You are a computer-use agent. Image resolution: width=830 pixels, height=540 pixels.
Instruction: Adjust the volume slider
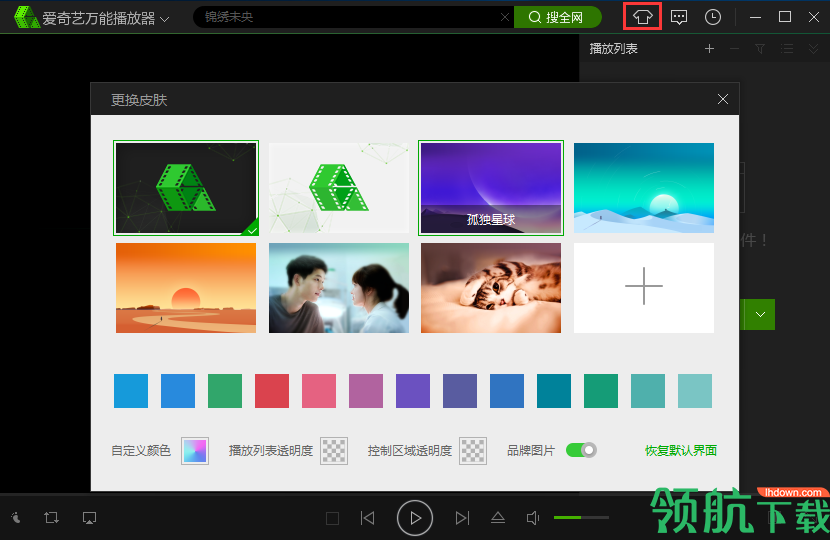[581, 517]
